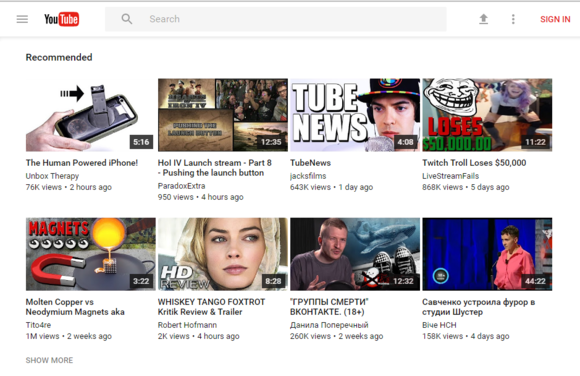Open the three-dot settings menu
Viewport: 580px width, 376px height.
tap(513, 19)
